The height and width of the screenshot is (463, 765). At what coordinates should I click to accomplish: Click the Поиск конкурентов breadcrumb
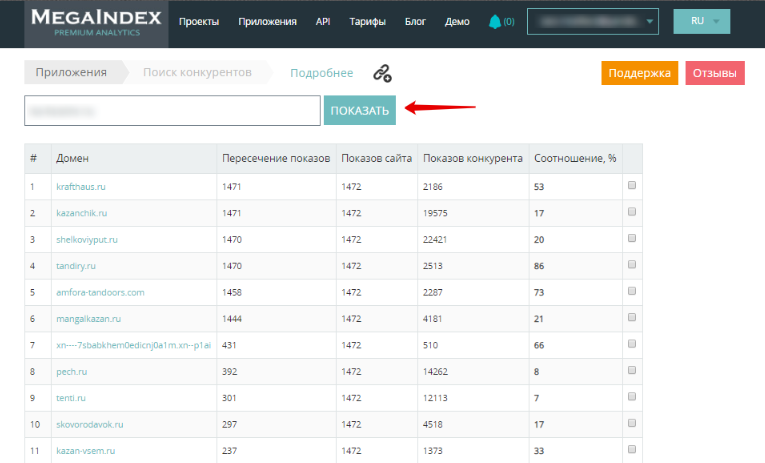(x=197, y=72)
